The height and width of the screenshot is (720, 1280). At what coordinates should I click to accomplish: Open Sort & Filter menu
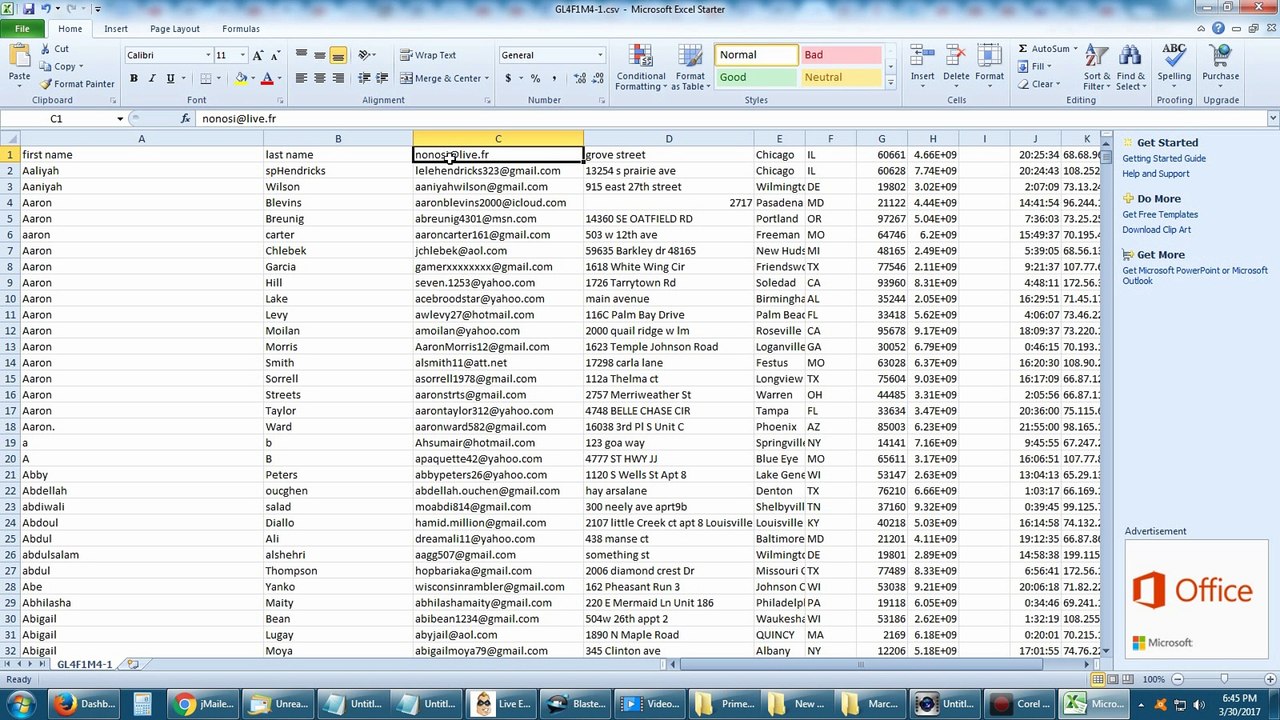[1096, 68]
